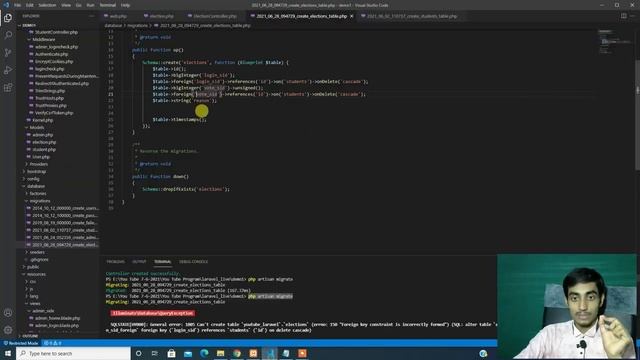Launch Google Chrome from the taskbar
Viewport: 640px width, 360px height.
(237, 353)
